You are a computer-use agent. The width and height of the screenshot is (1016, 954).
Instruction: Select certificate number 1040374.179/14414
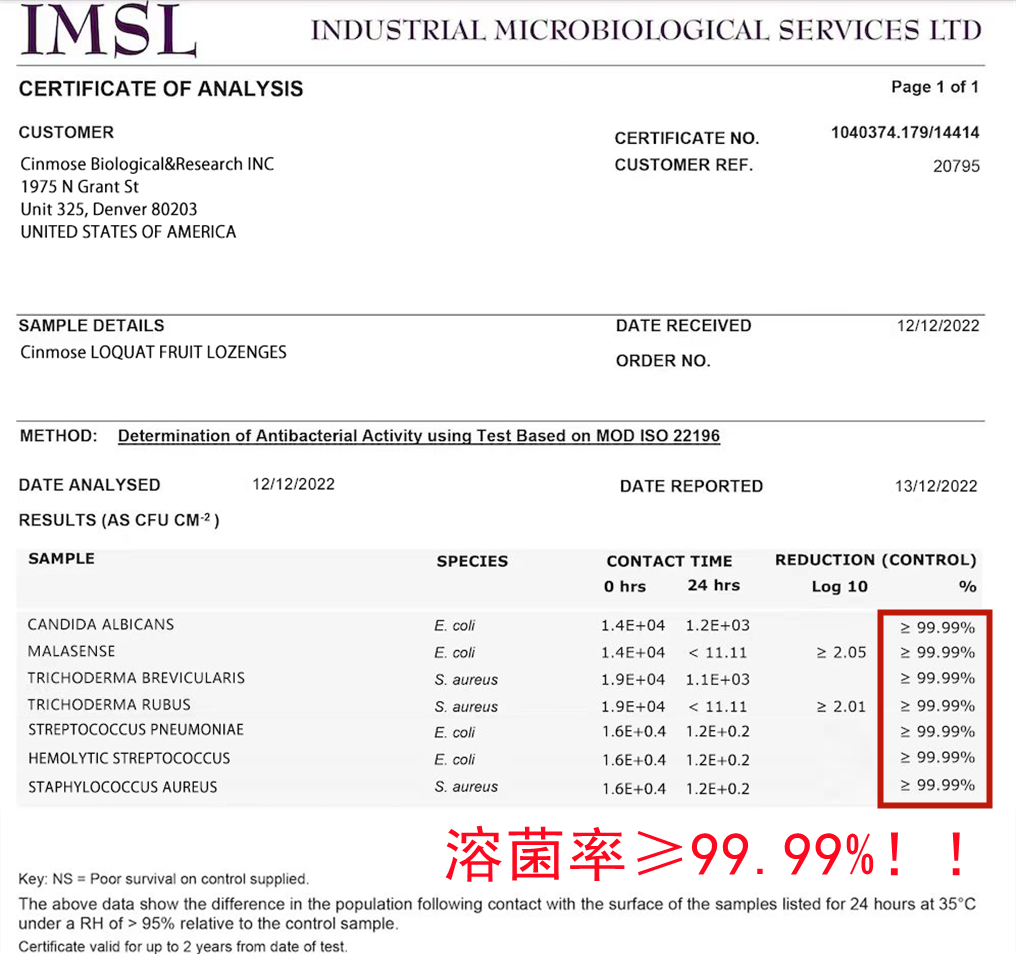click(905, 132)
